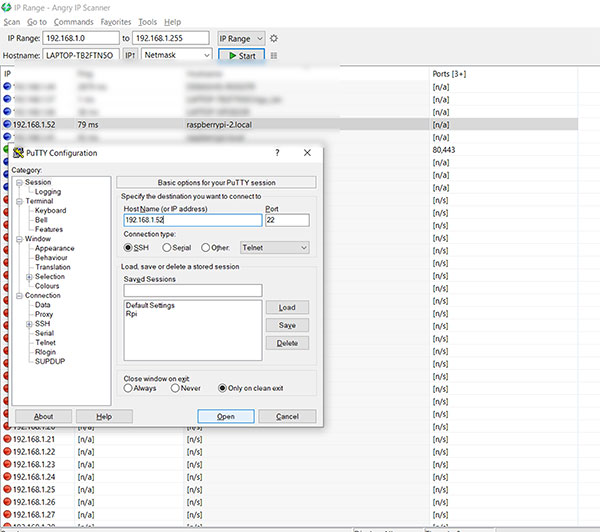
Task: Collapse the Terminal tree node
Action: pyautogui.click(x=19, y=201)
